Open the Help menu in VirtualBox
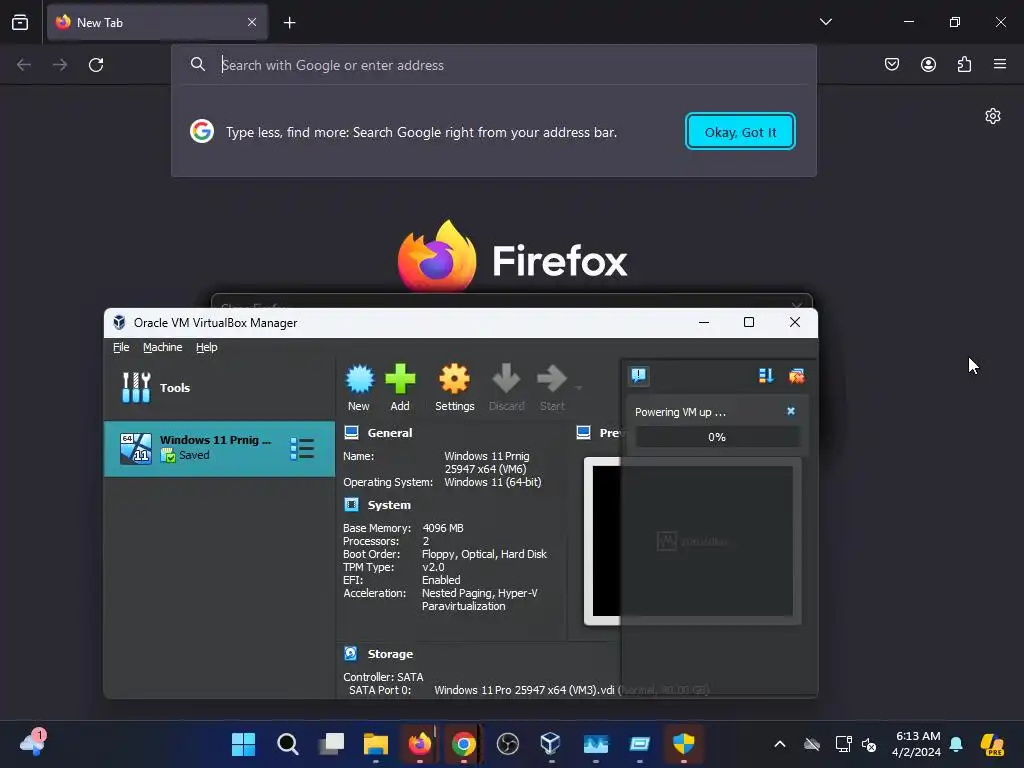Image resolution: width=1024 pixels, height=768 pixels. click(206, 347)
